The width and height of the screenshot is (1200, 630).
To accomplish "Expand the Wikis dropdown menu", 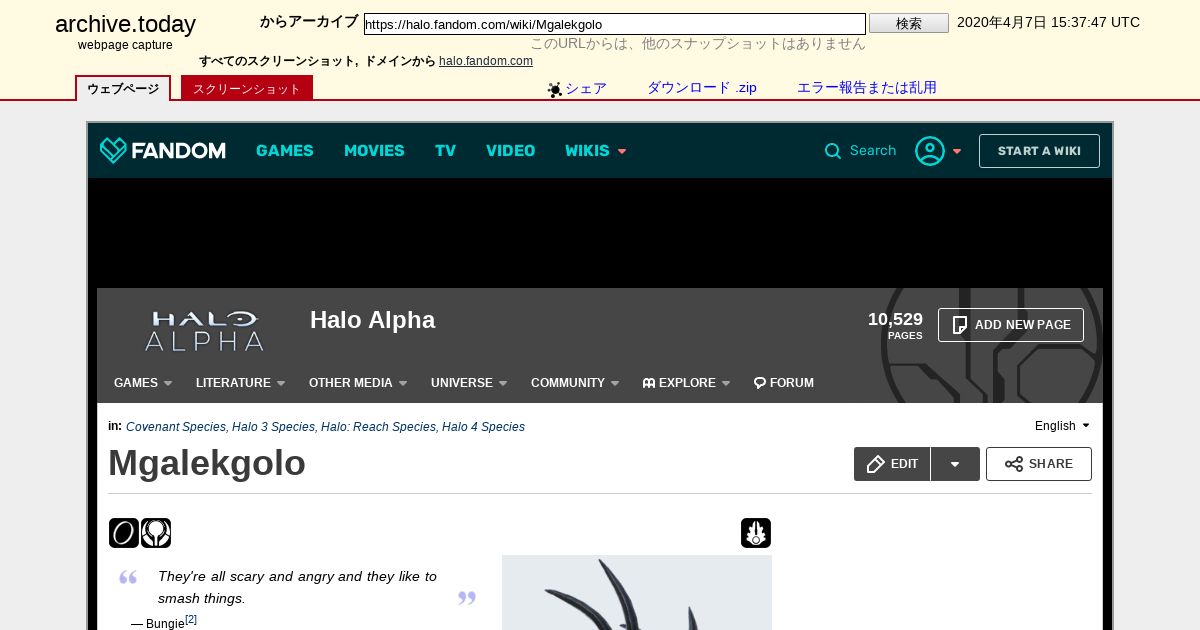I will click(x=596, y=151).
